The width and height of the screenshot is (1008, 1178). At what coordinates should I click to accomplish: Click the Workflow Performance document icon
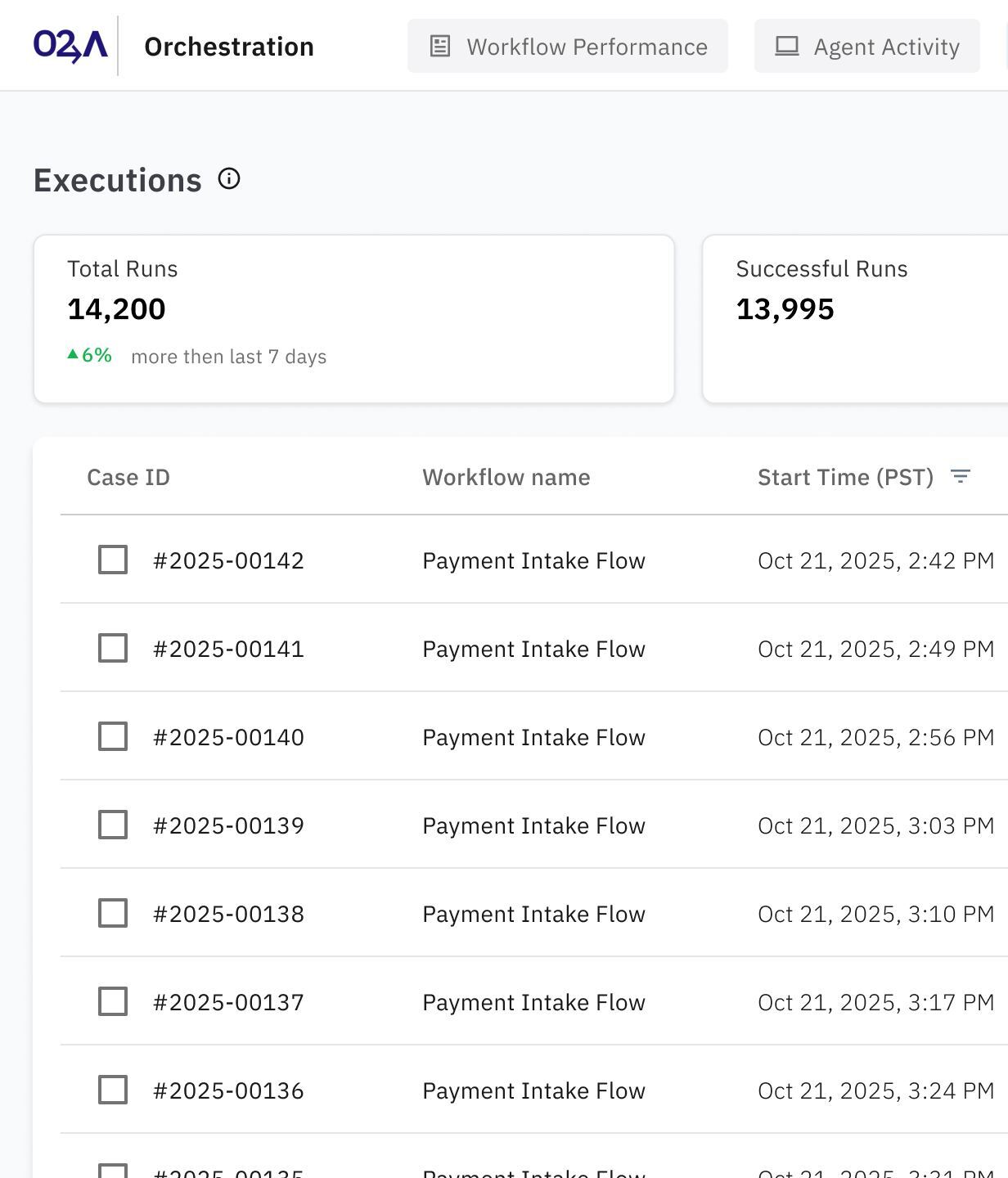tap(440, 47)
